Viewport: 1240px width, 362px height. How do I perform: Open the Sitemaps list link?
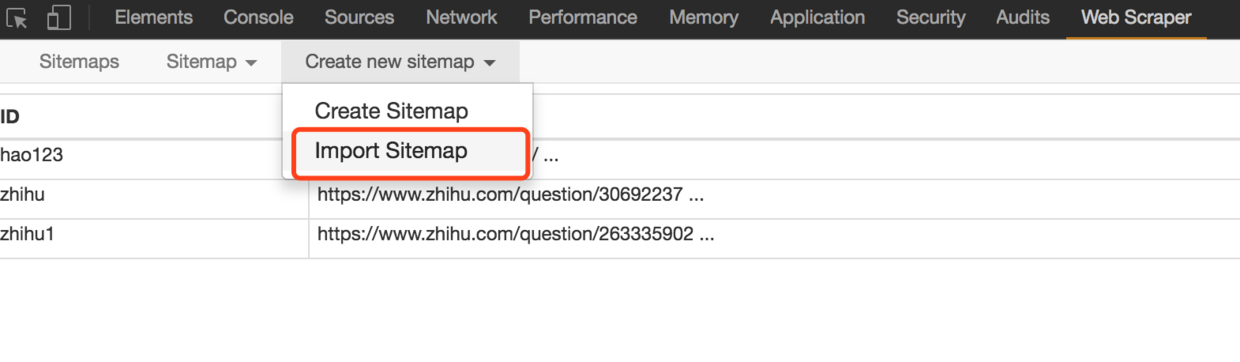[x=79, y=62]
